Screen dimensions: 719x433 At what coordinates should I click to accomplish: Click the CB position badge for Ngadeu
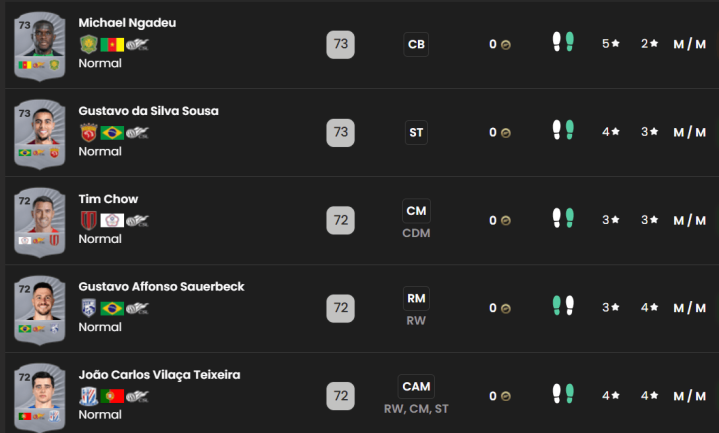tap(416, 44)
